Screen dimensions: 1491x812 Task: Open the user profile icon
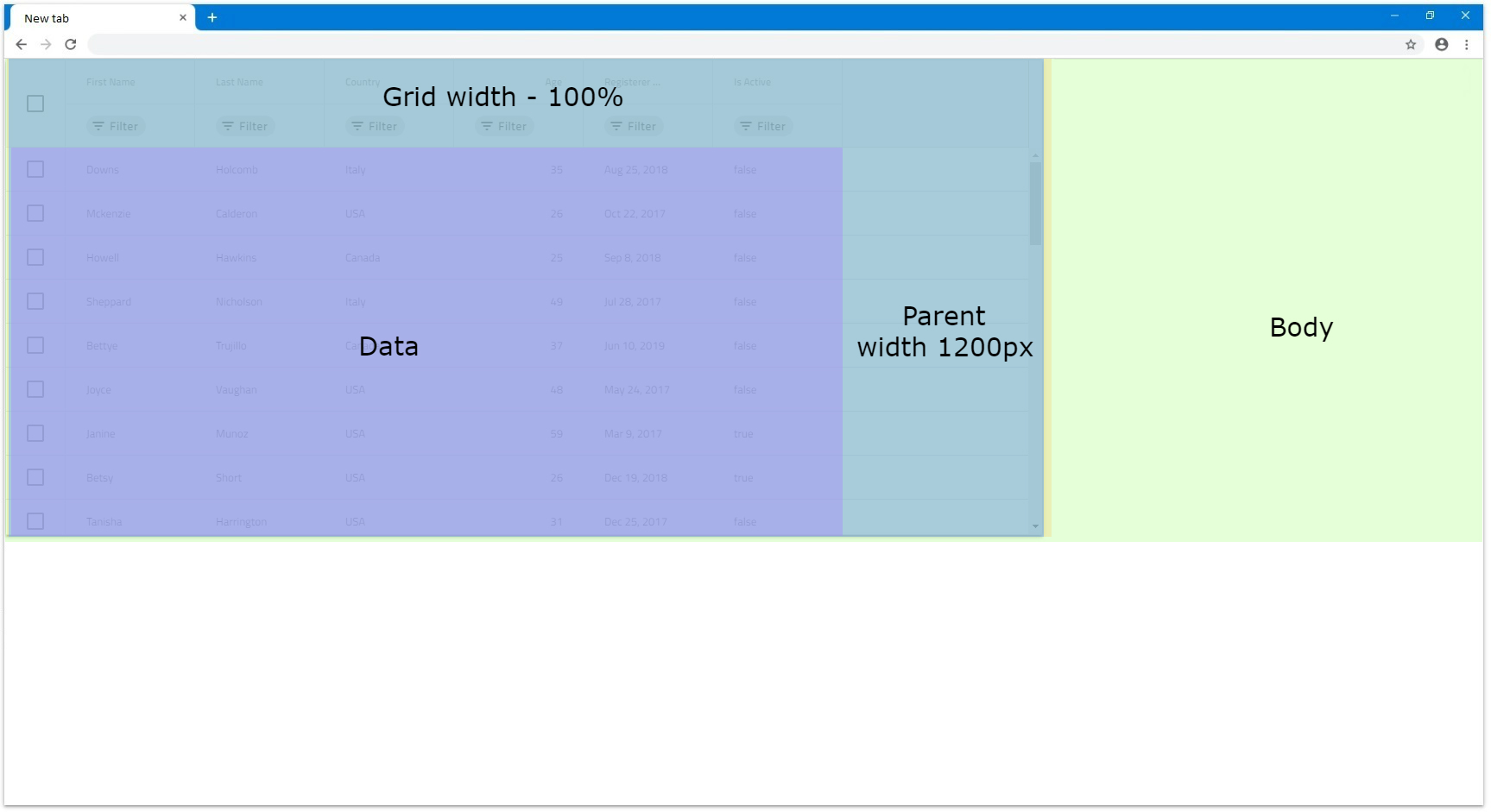point(1441,45)
